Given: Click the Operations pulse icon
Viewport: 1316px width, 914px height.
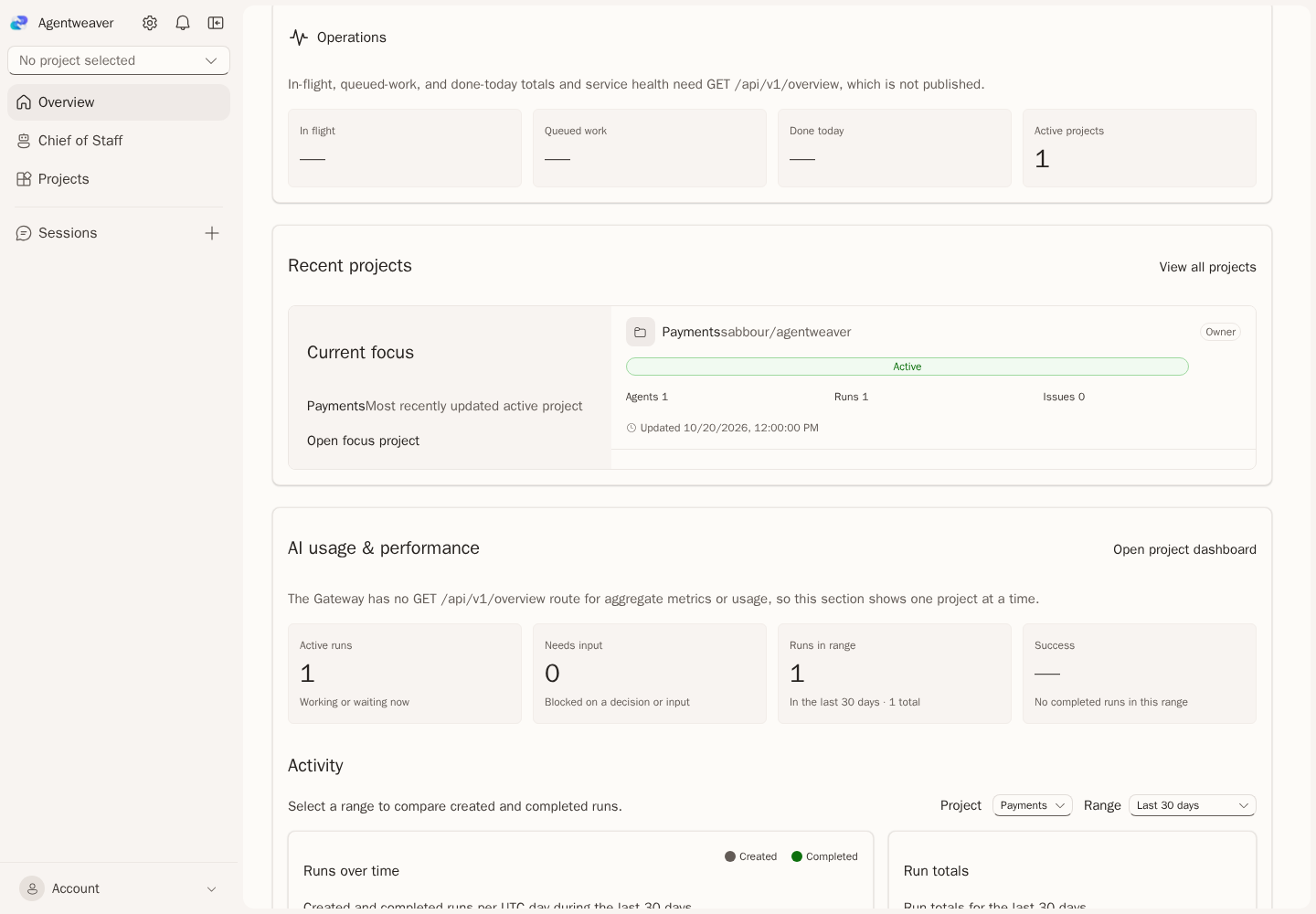Looking at the screenshot, I should (299, 37).
